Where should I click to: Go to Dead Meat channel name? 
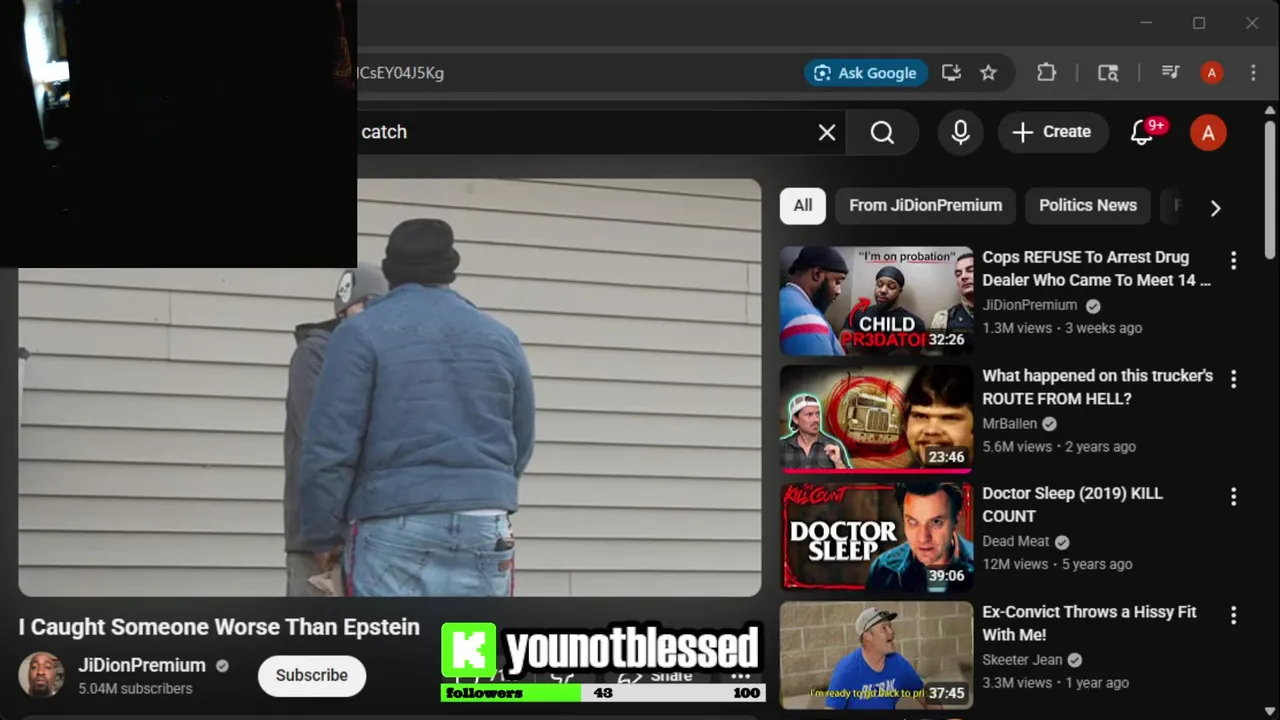pos(1015,542)
